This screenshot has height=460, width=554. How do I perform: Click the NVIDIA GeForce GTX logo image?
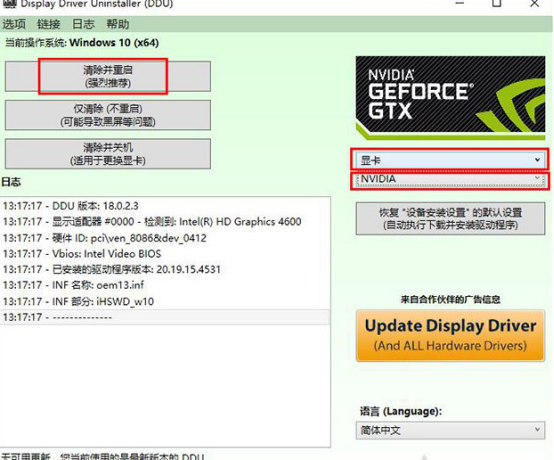[x=450, y=97]
